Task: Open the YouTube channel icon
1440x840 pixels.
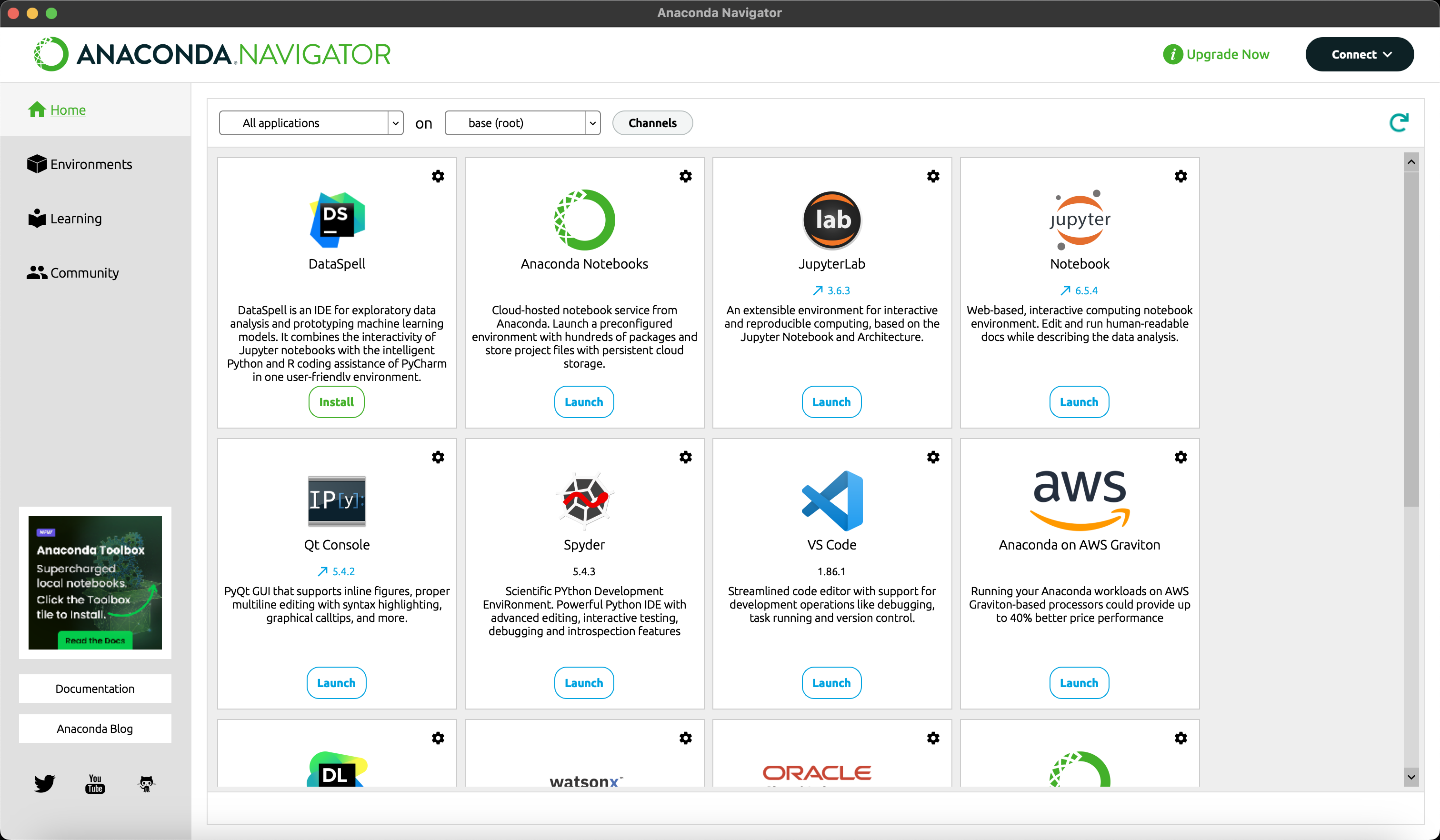Action: [95, 783]
